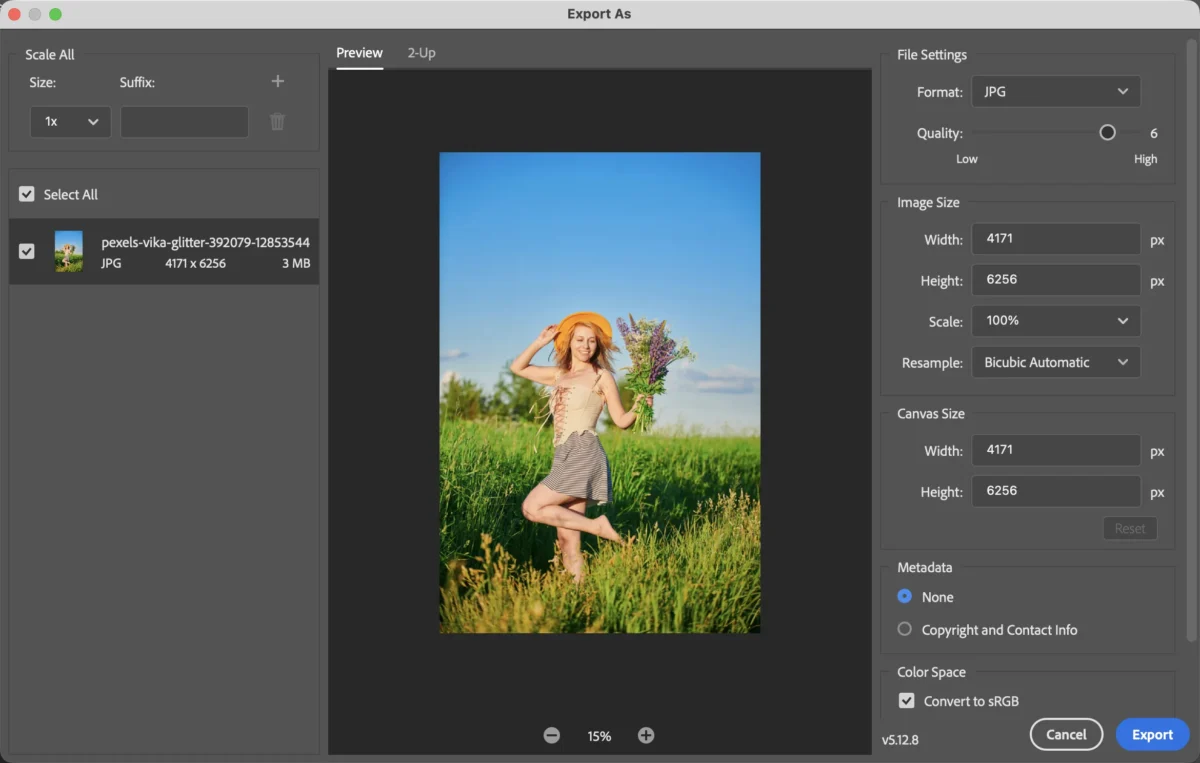1200x763 pixels.
Task: Select None for metadata
Action: point(904,596)
